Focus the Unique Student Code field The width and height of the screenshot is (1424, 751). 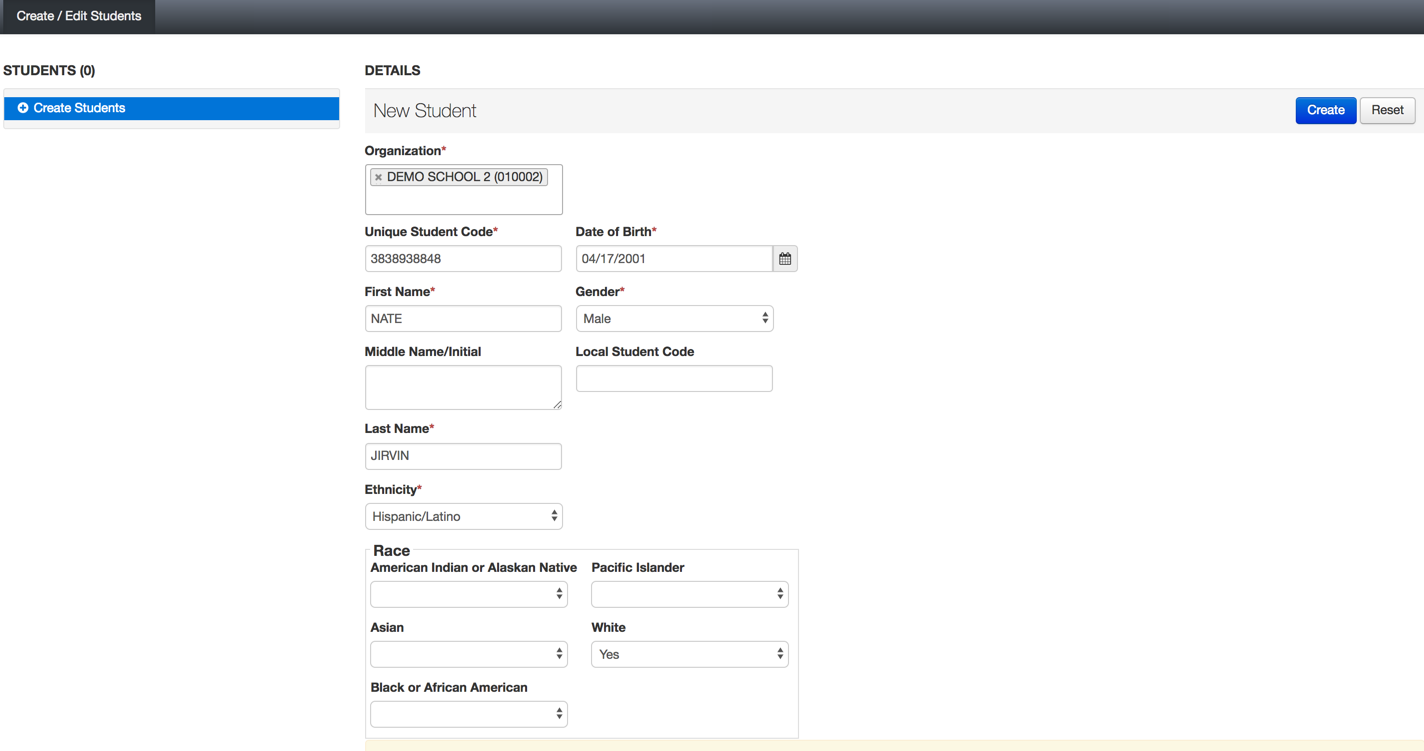click(x=463, y=259)
